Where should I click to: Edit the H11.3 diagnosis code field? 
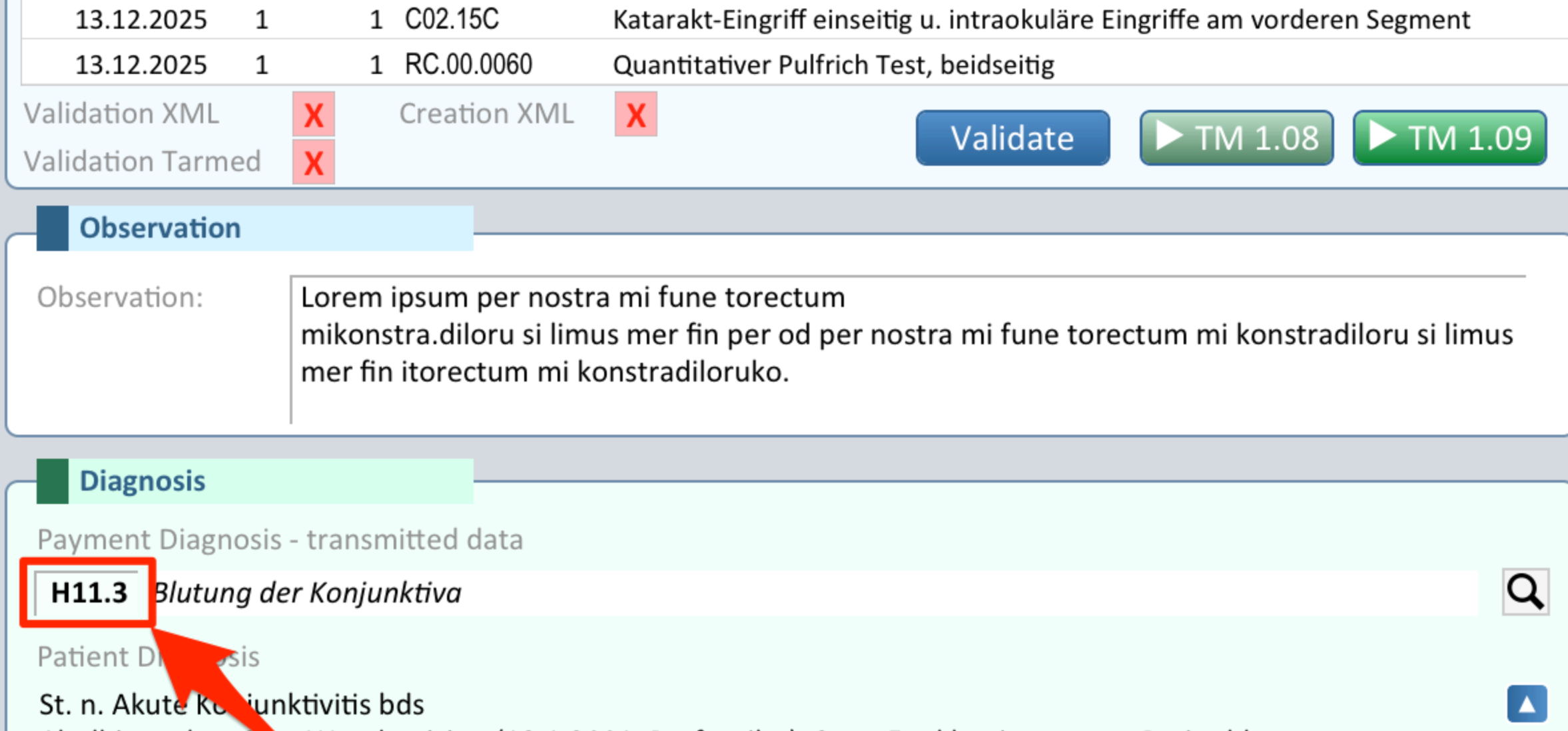coord(89,593)
